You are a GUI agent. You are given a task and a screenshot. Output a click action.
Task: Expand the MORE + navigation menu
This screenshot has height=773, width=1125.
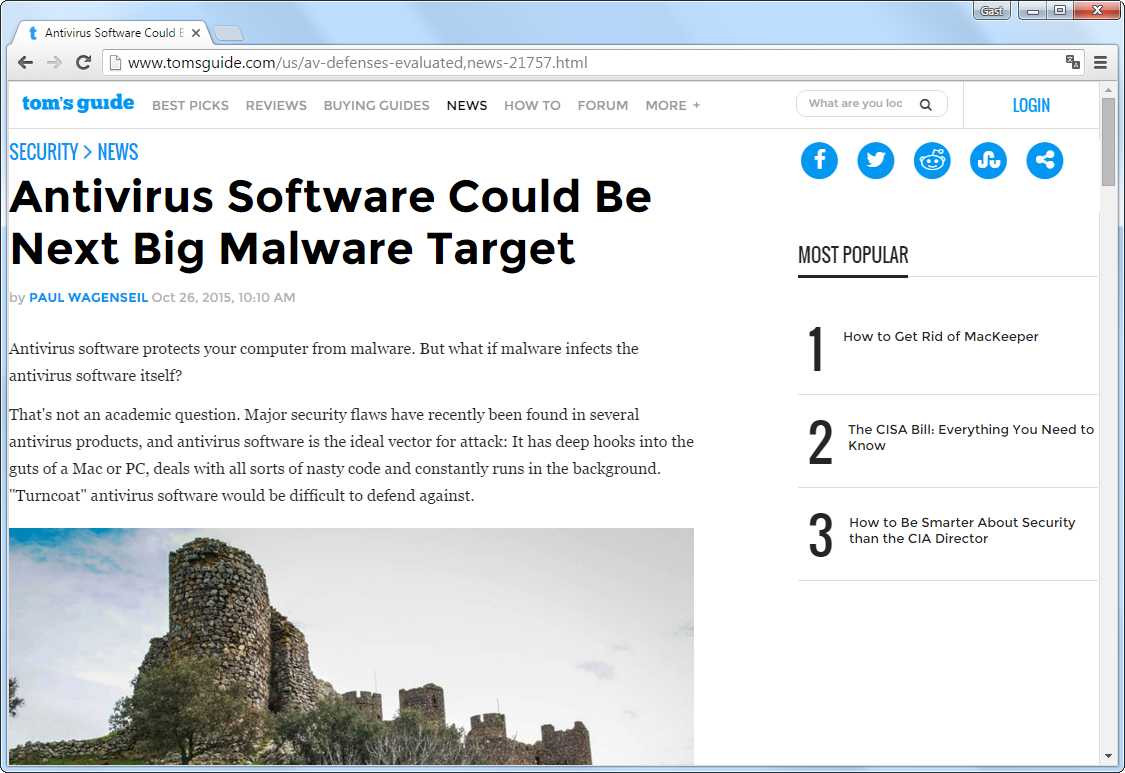pos(672,105)
